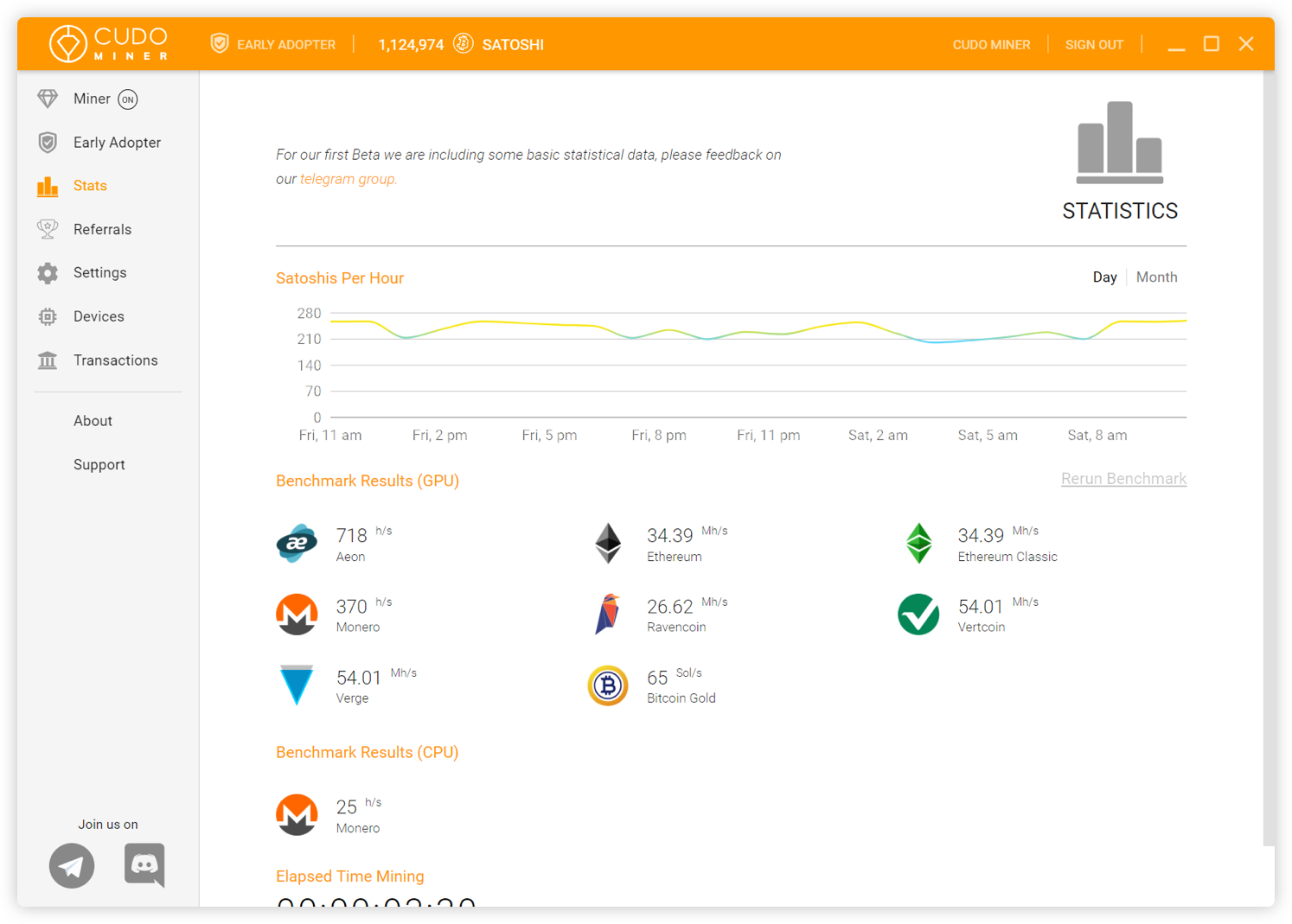
Task: Open the Early Adopter shield icon
Action: pos(48,142)
